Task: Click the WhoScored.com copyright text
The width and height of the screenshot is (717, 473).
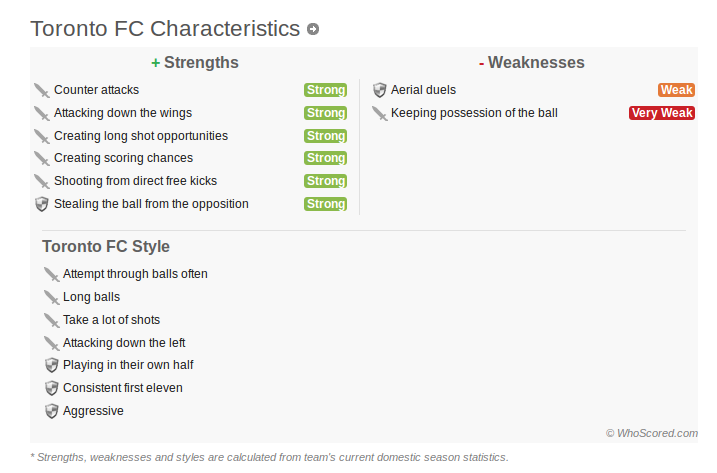Action: [652, 433]
